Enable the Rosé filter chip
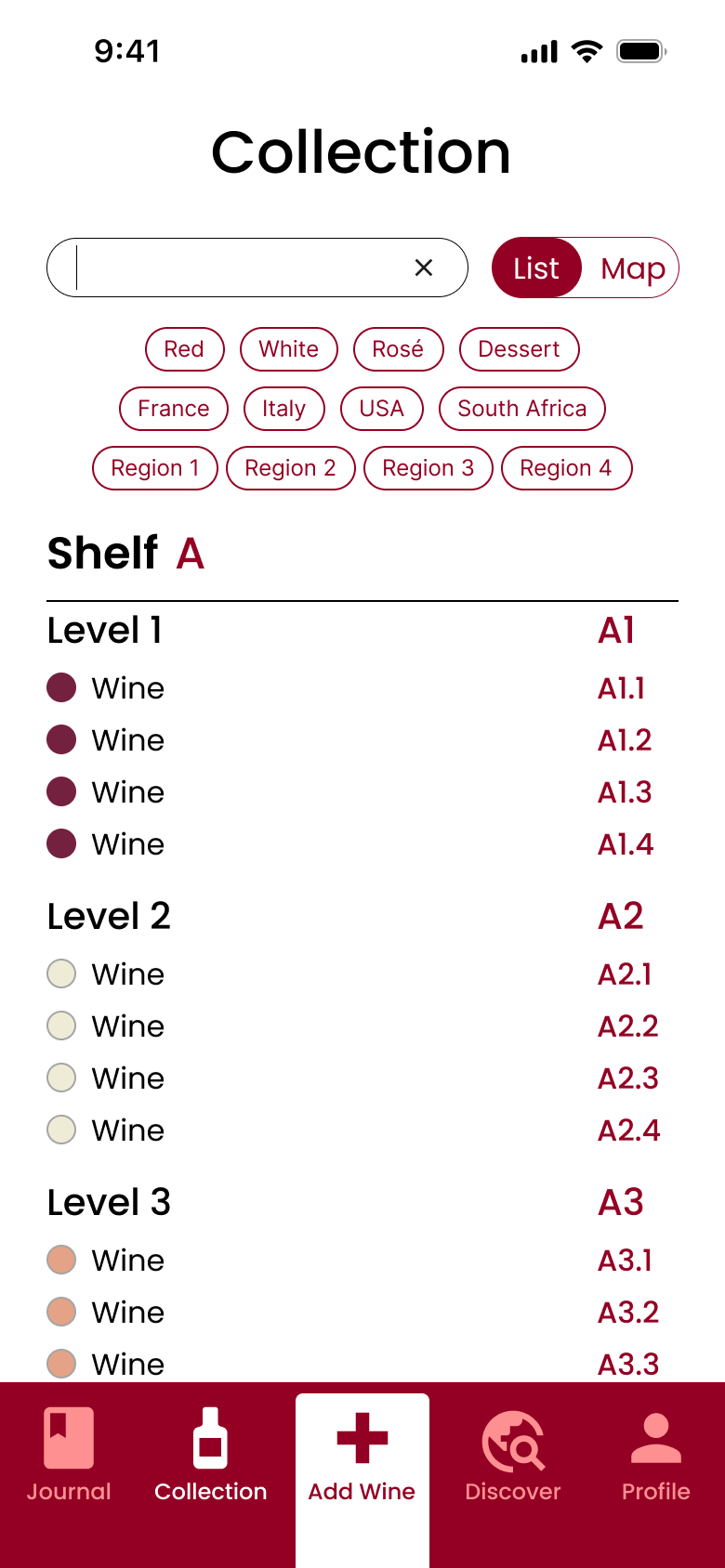 coord(398,349)
